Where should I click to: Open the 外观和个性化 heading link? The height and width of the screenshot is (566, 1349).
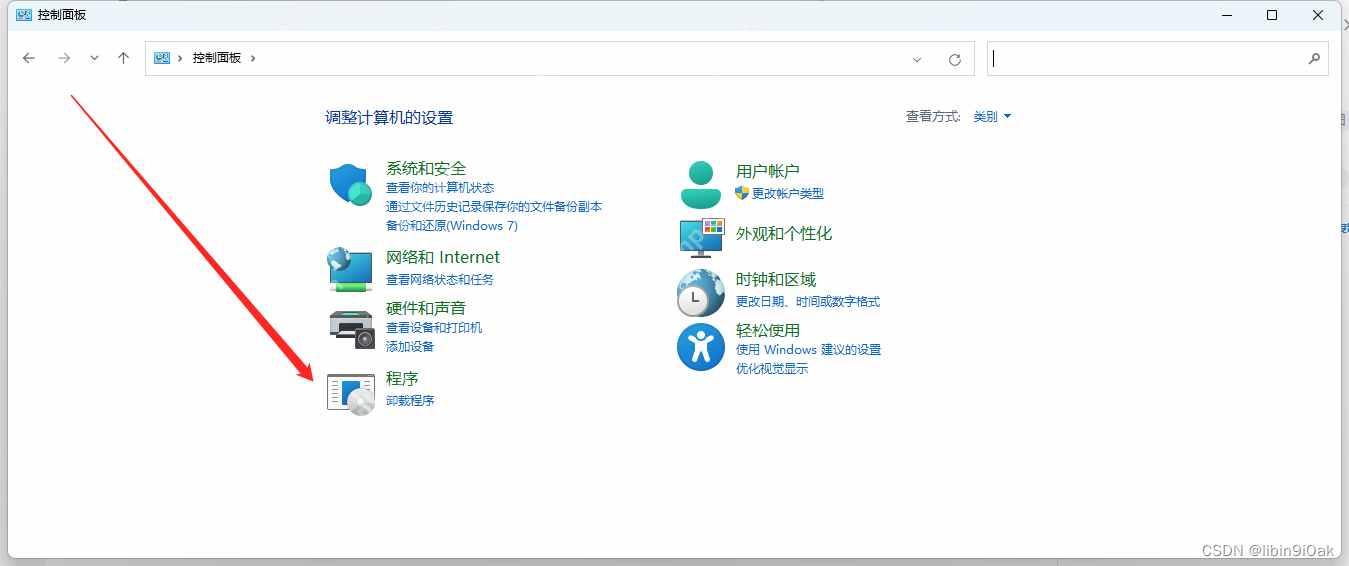[x=784, y=234]
